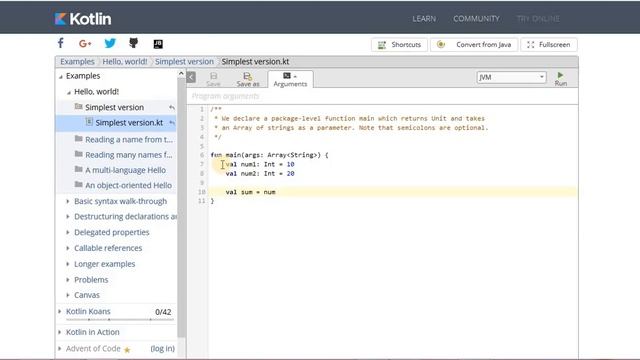Click the Advent of Code star icon

[x=127, y=350]
